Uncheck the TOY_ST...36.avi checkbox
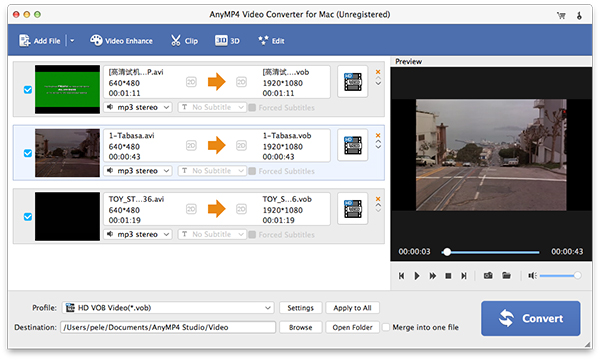This screenshot has height=360, width=600. pyautogui.click(x=28, y=217)
